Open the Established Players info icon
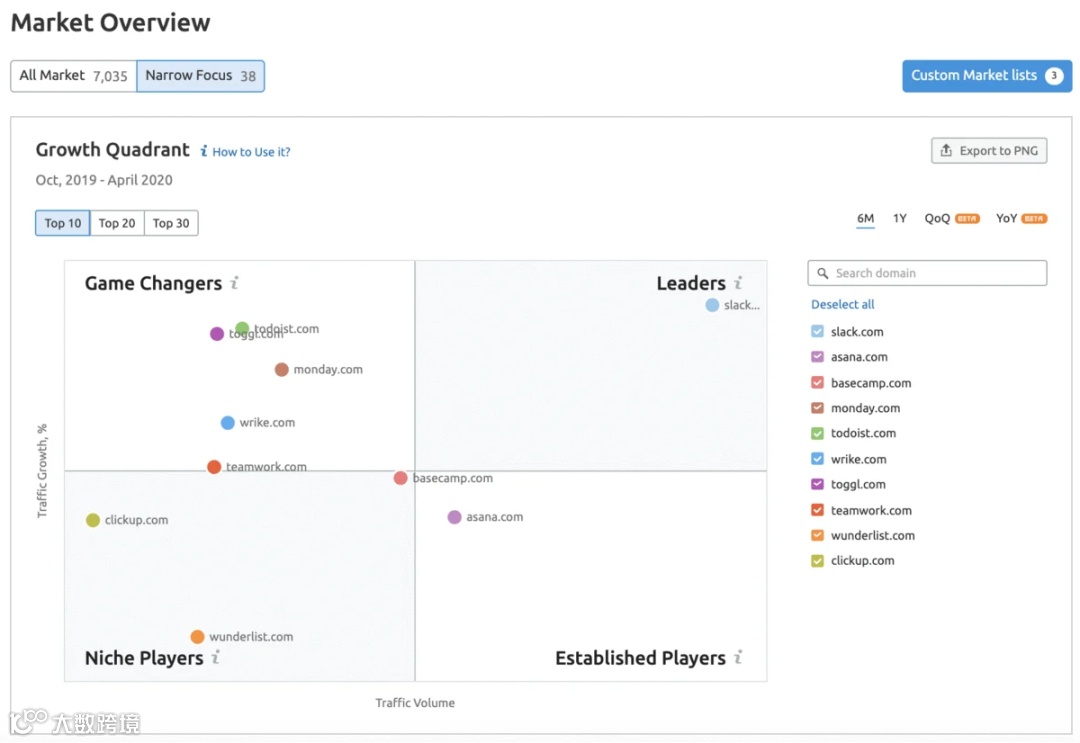 (738, 657)
